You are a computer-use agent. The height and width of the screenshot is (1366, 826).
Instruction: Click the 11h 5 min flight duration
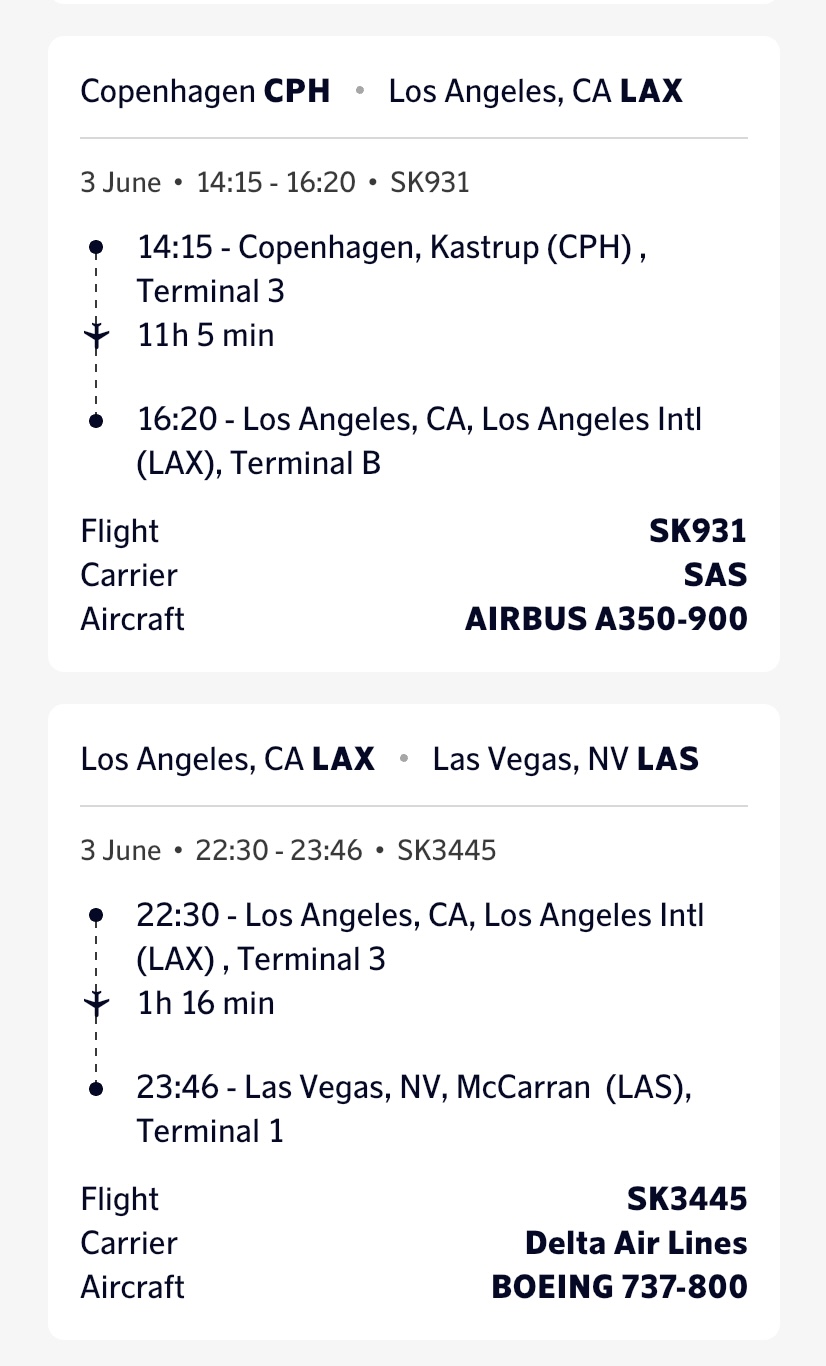pos(205,335)
